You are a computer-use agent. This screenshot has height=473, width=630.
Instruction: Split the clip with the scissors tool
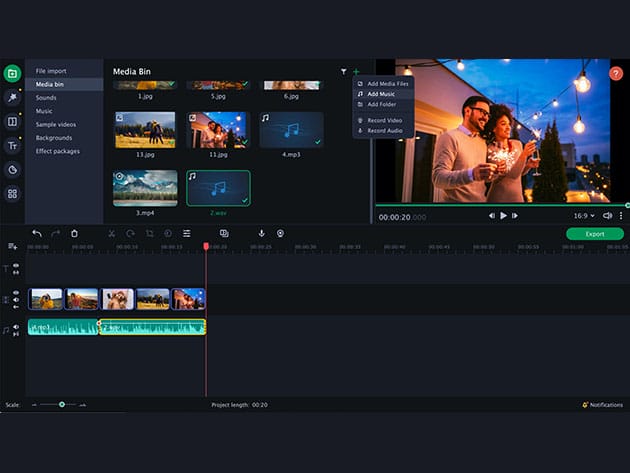(x=112, y=233)
